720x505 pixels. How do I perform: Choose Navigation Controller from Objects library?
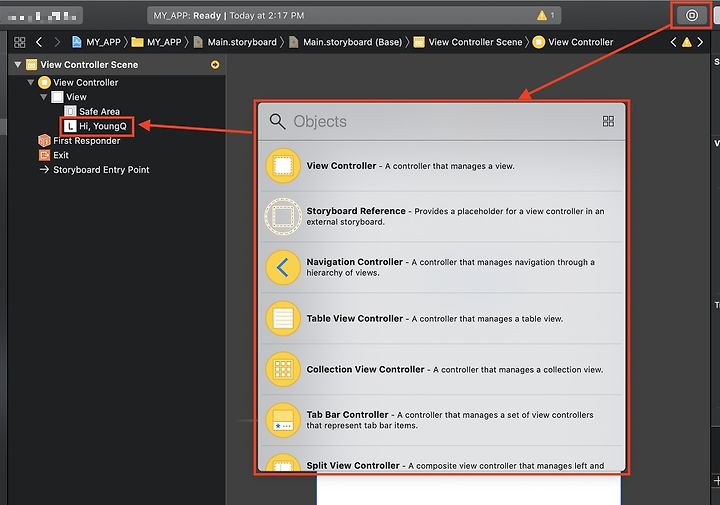click(x=441, y=267)
